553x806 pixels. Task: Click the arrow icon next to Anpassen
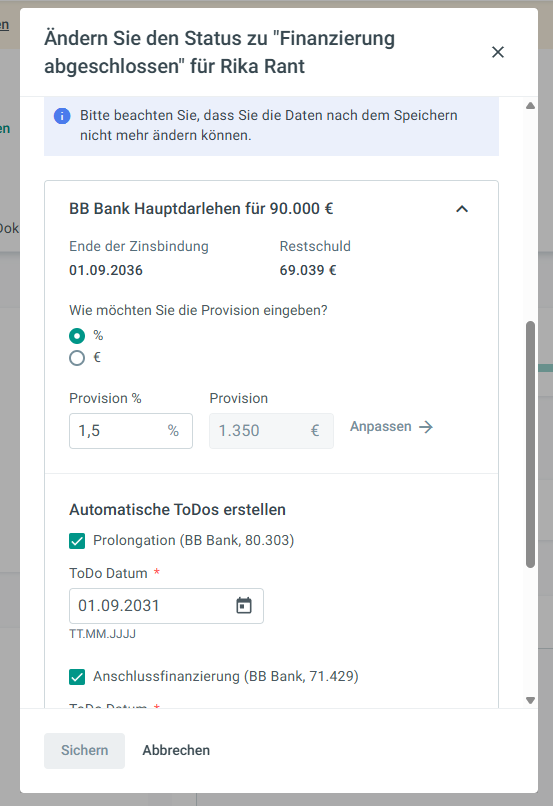426,427
